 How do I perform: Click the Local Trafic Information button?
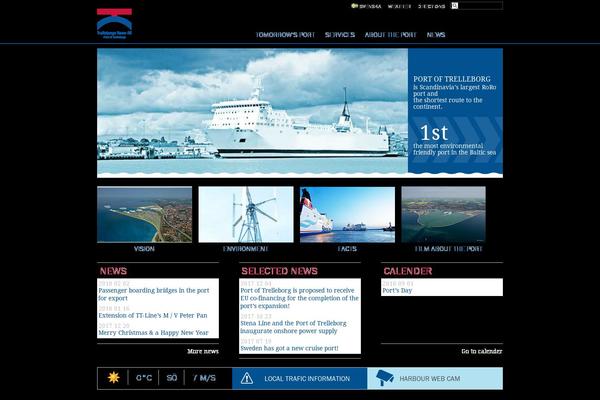click(299, 378)
